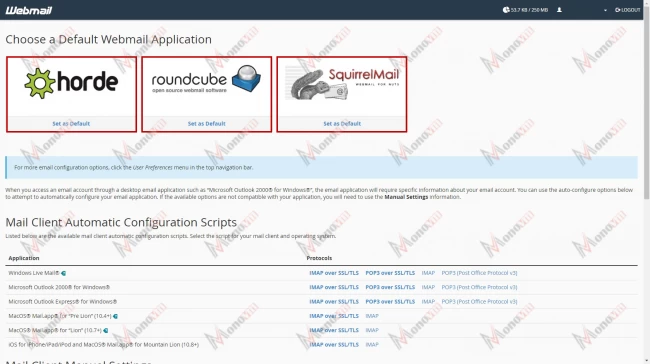The height and width of the screenshot is (364, 650).
Task: Select POP3 over SSL/TLS for Outlook Express
Action: tap(390, 301)
